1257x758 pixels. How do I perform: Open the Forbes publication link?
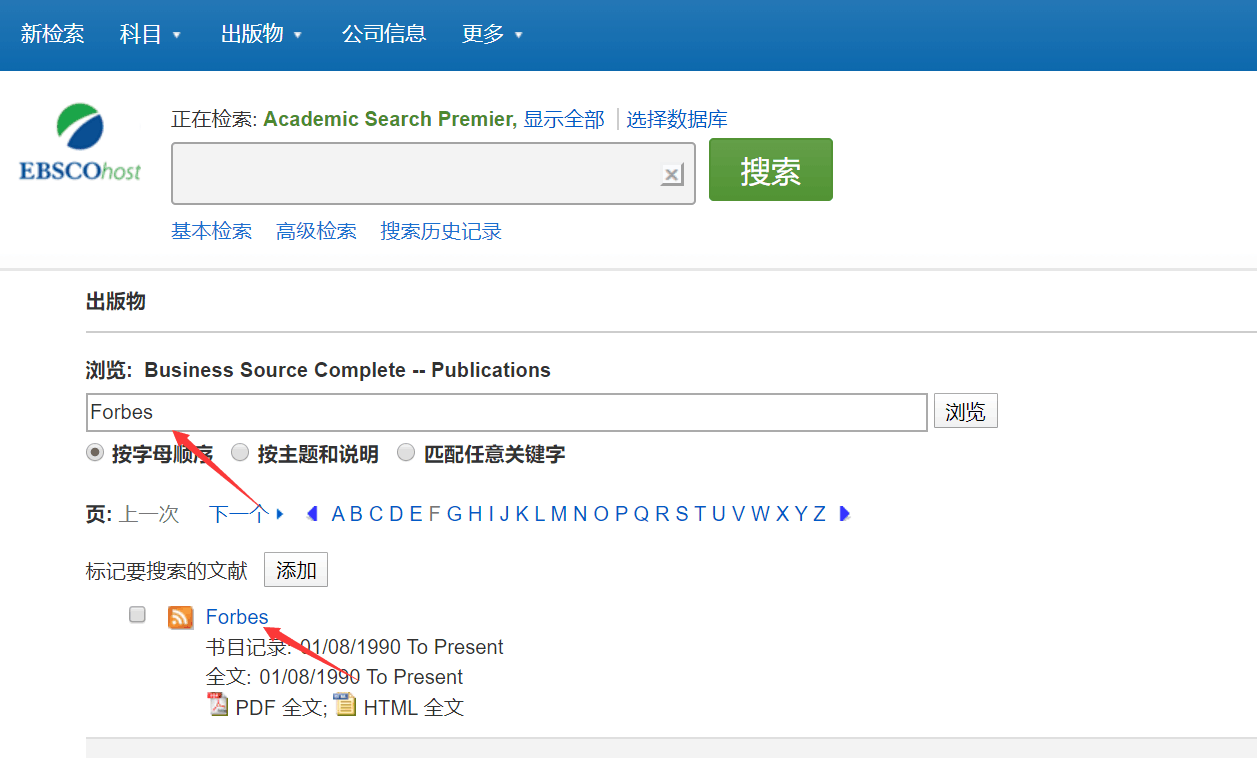pyautogui.click(x=237, y=617)
